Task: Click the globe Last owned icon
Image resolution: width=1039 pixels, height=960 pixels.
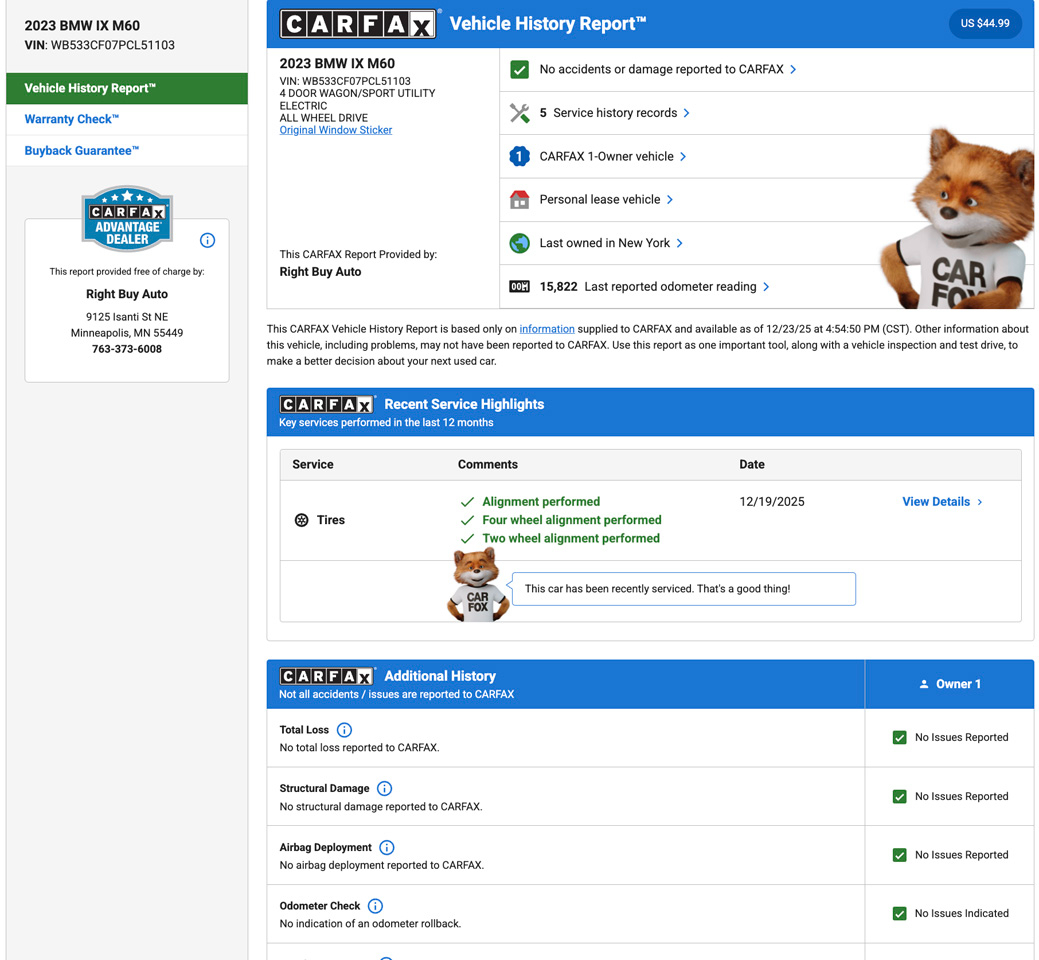Action: point(519,243)
